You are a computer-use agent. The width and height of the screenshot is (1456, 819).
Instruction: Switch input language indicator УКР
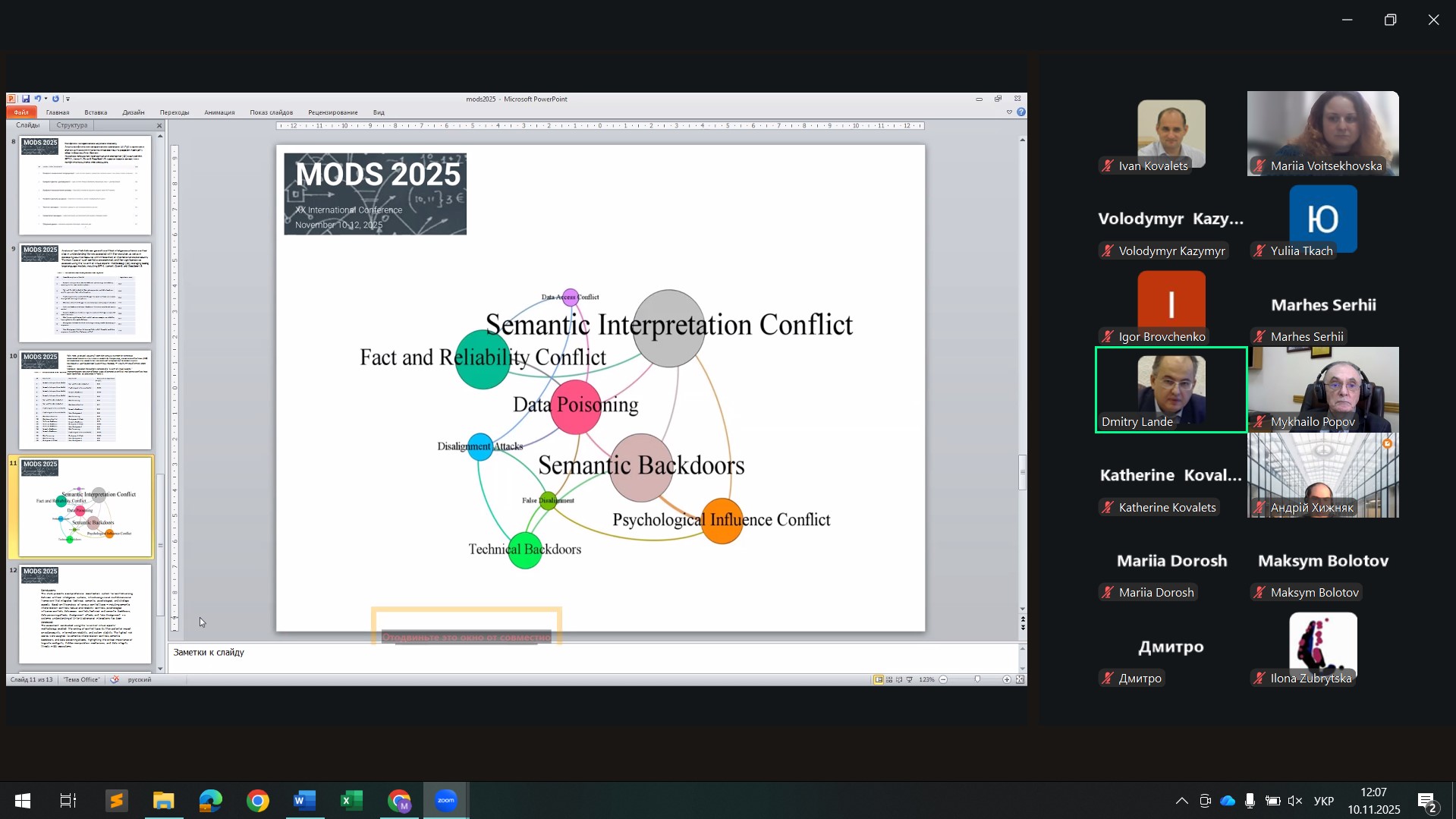(1323, 802)
